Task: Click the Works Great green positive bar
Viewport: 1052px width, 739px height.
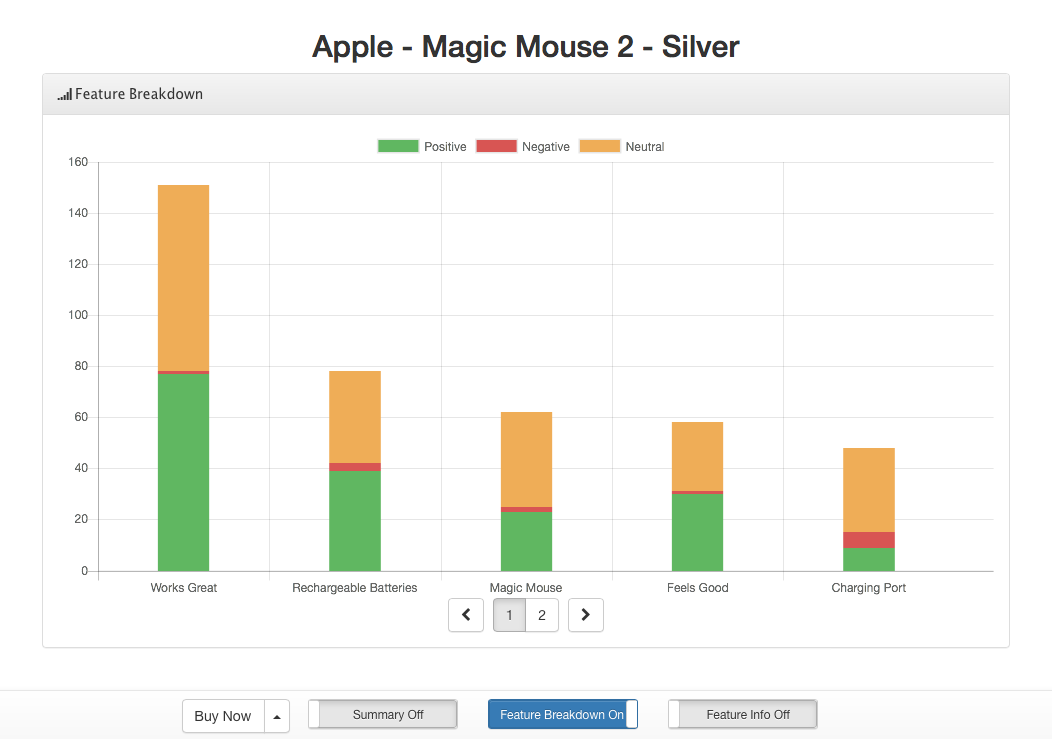Action: 183,473
